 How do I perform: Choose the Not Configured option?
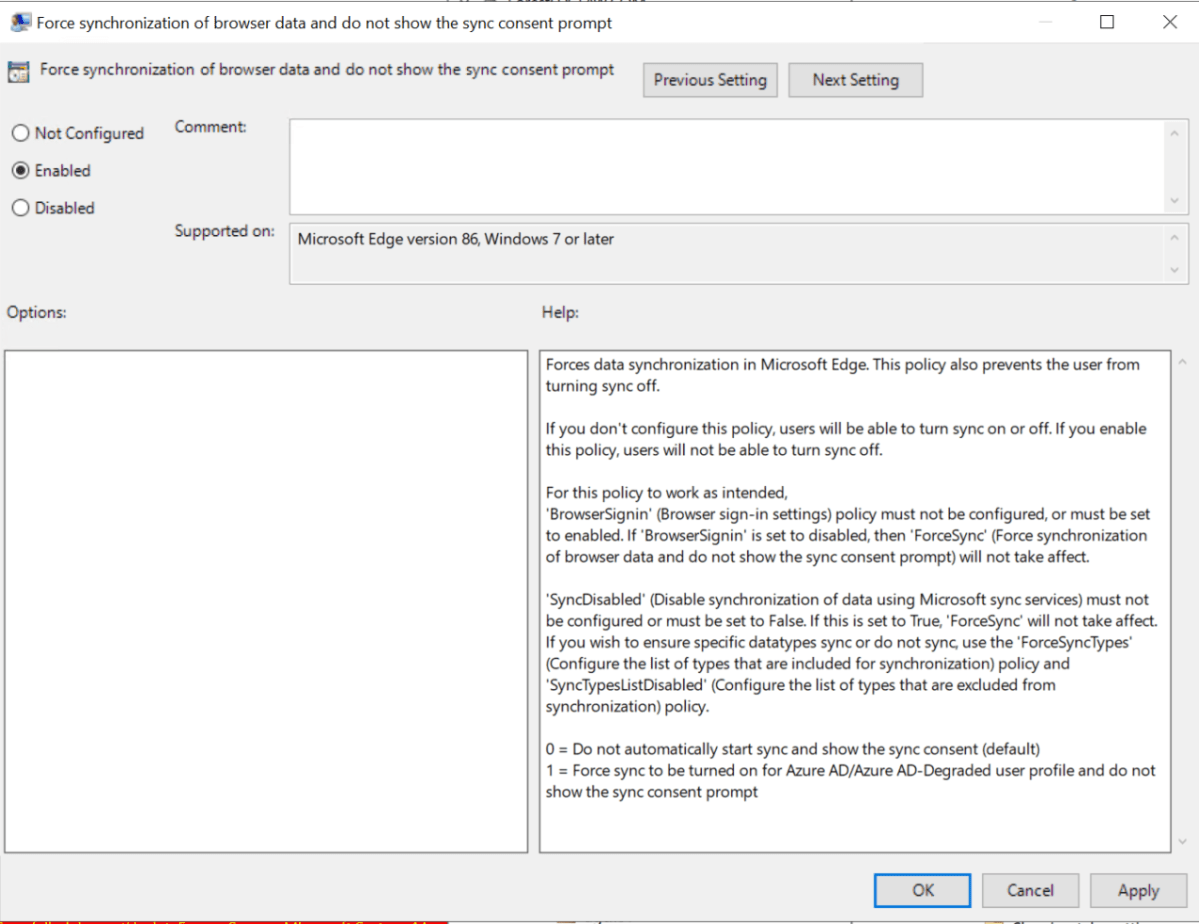point(18,133)
